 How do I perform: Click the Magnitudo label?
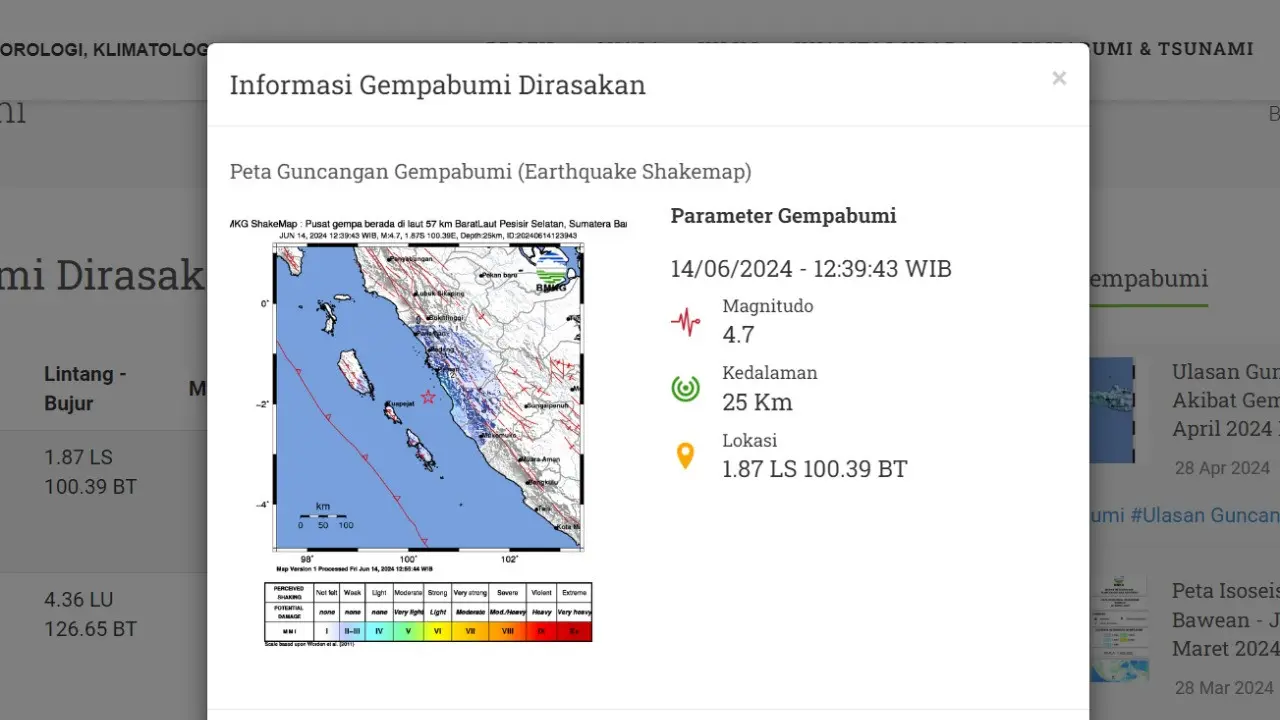(x=768, y=306)
